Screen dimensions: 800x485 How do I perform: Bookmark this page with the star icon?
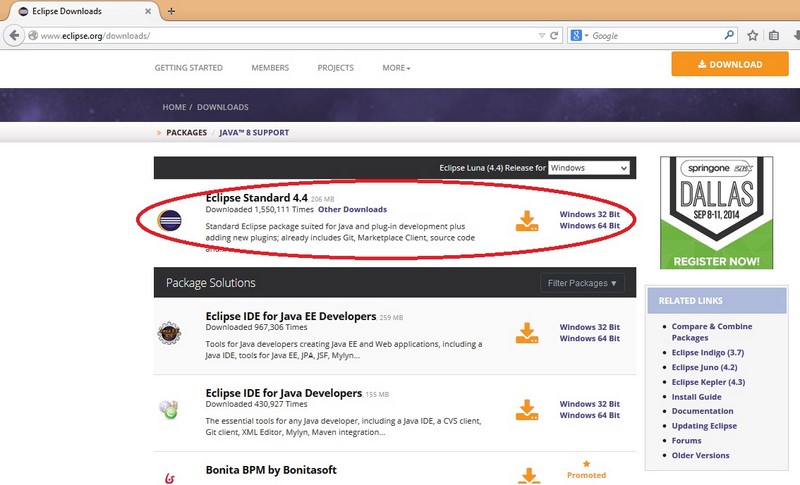pos(753,35)
